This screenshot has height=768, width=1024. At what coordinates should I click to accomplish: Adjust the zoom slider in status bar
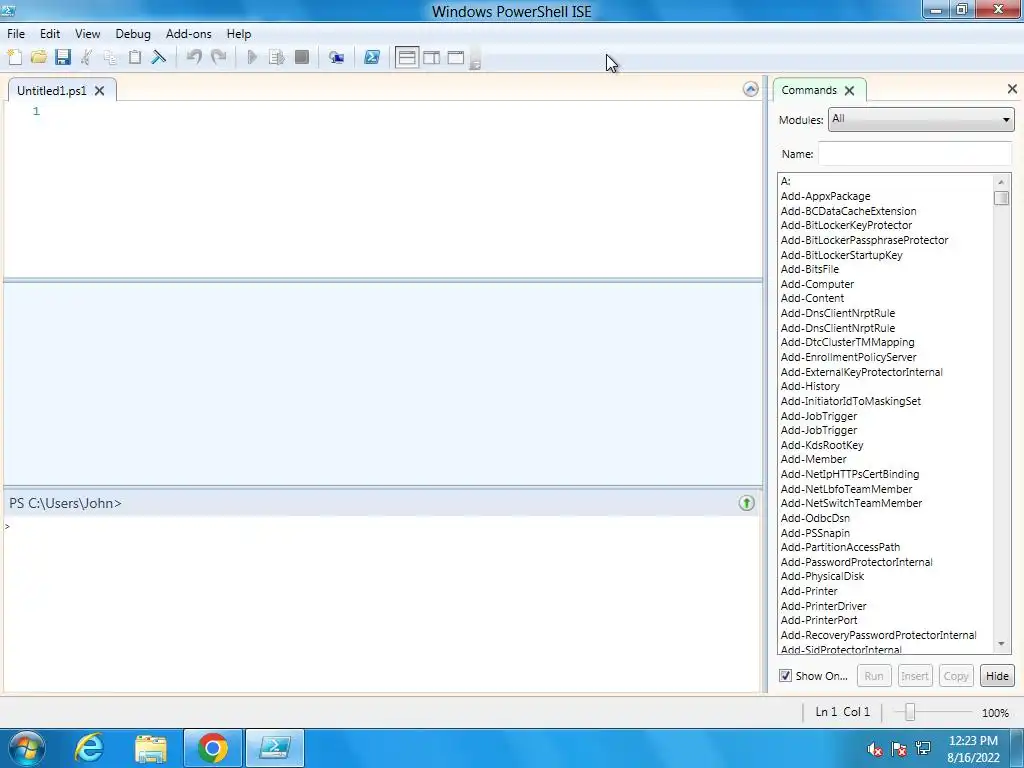[x=909, y=712]
